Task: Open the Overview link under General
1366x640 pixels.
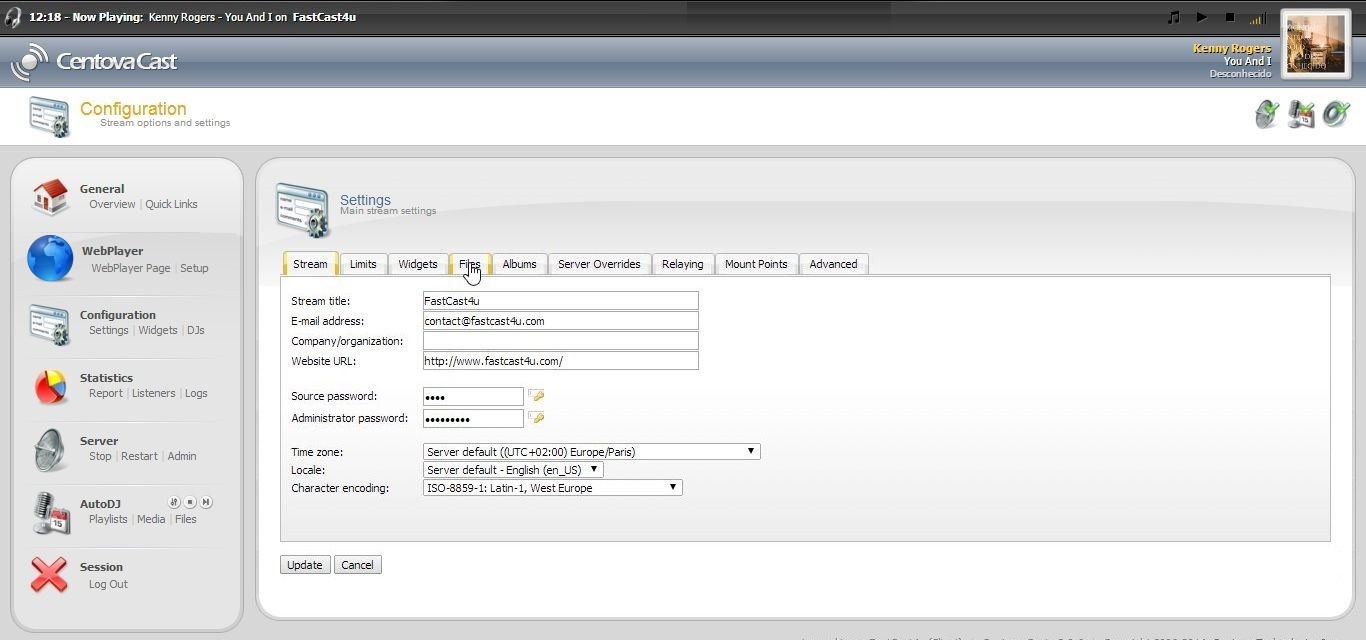Action: [112, 204]
